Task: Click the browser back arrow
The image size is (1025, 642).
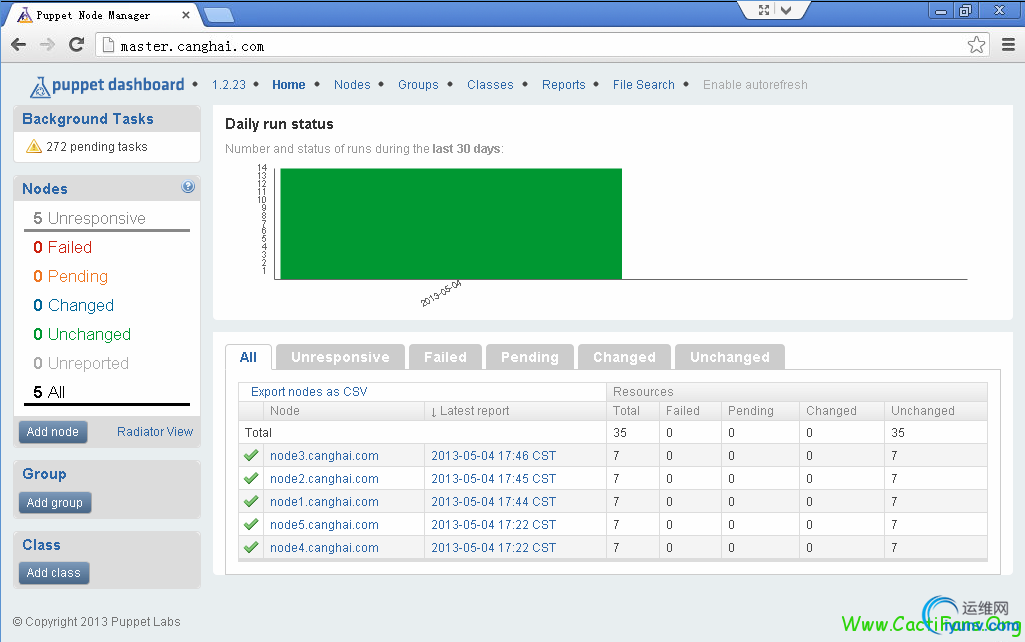Action: tap(18, 44)
